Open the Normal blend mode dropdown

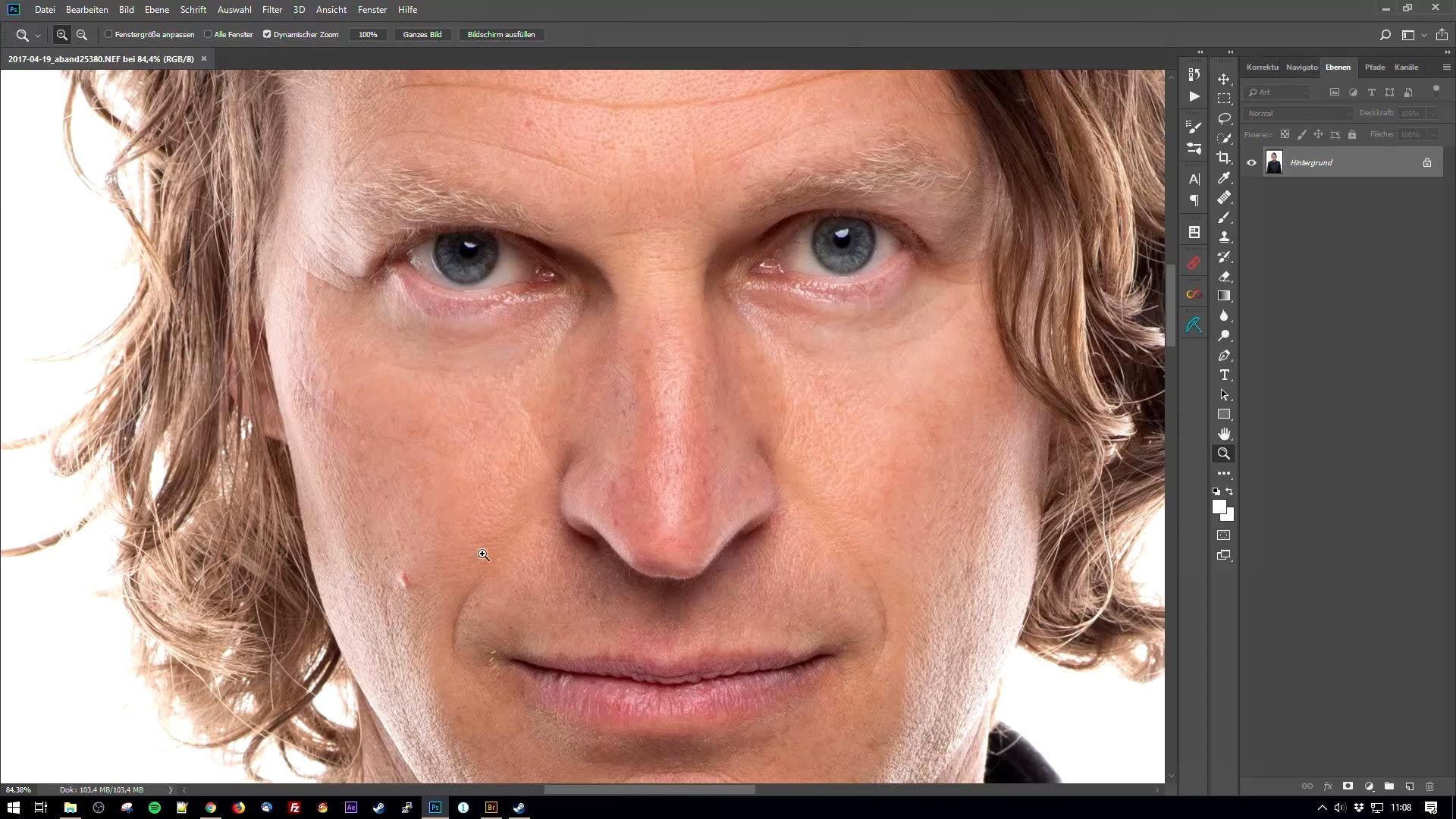click(x=1298, y=114)
